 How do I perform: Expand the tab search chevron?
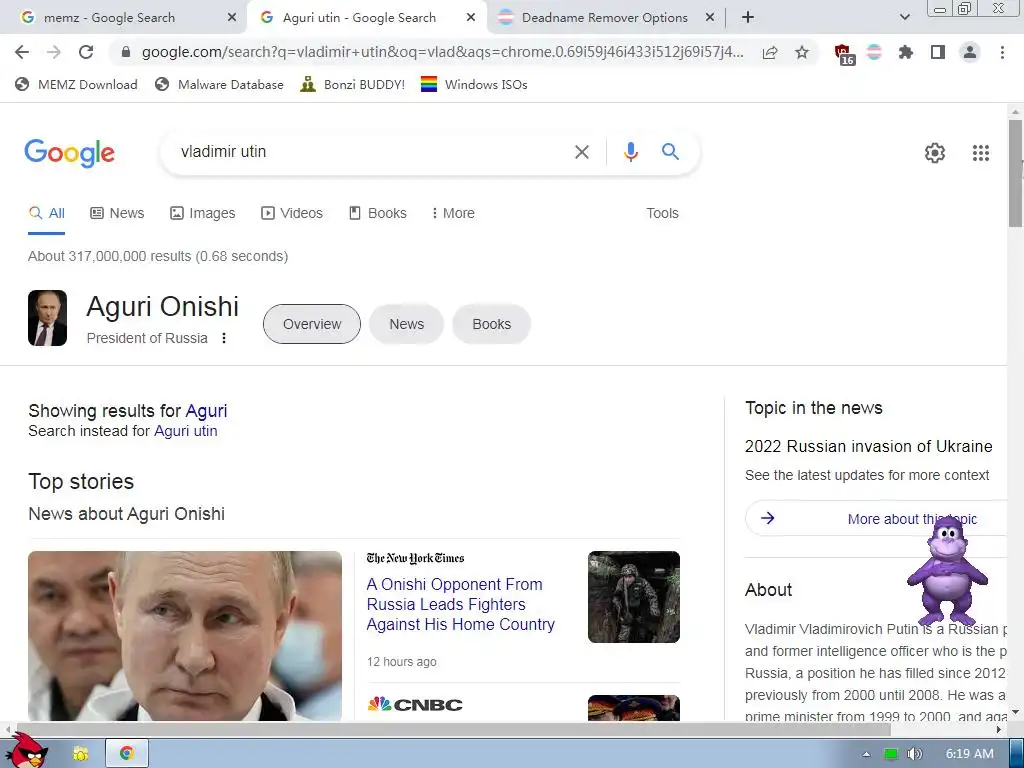click(x=904, y=17)
